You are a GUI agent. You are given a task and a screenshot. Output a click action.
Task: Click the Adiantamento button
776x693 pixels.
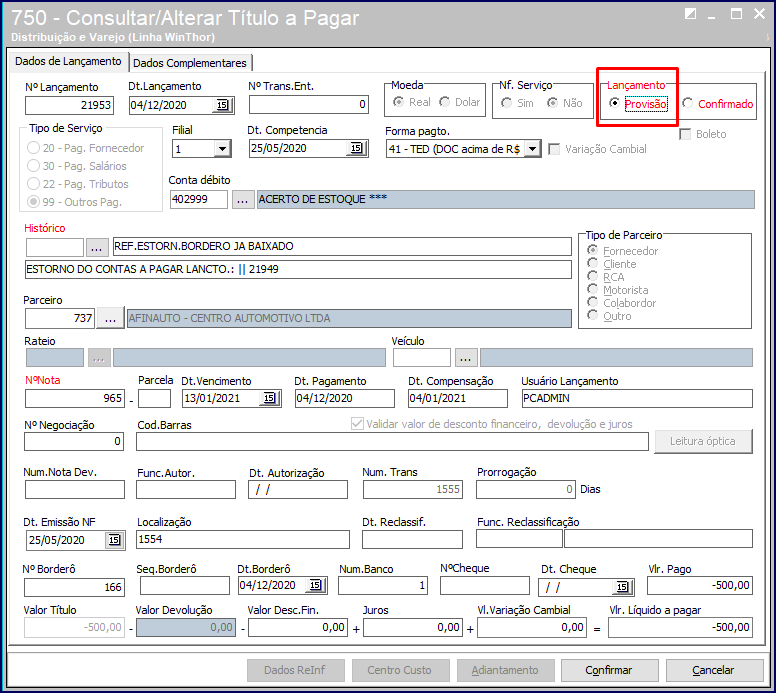click(505, 670)
